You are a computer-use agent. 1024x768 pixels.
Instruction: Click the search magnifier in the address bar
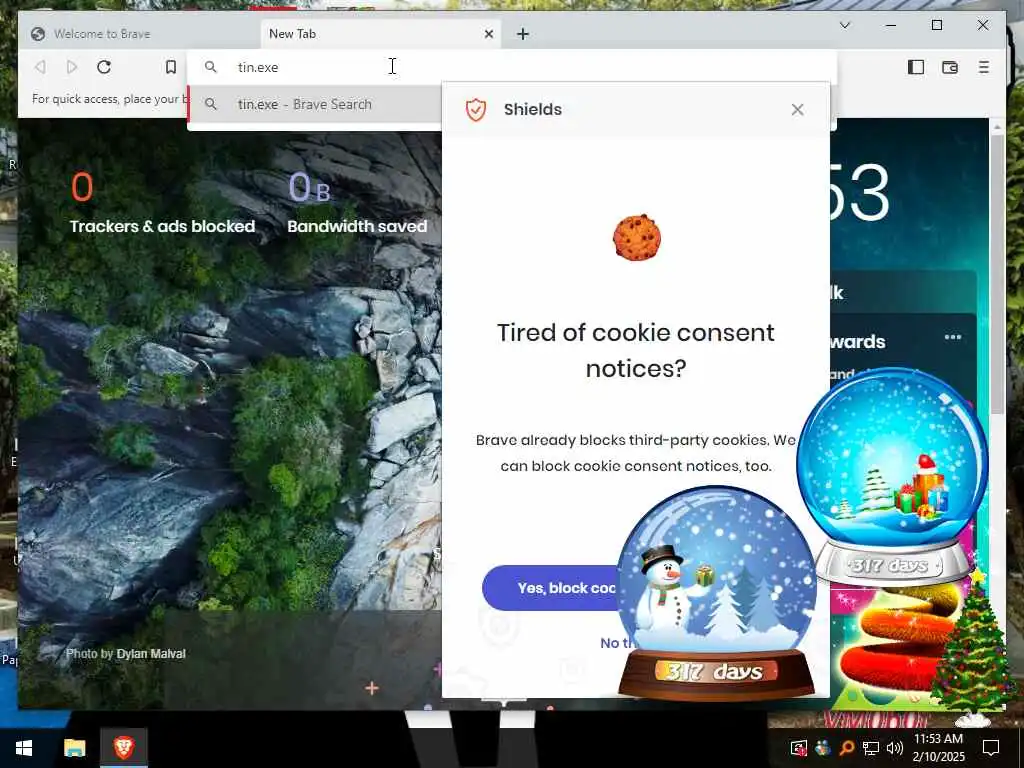coord(210,67)
